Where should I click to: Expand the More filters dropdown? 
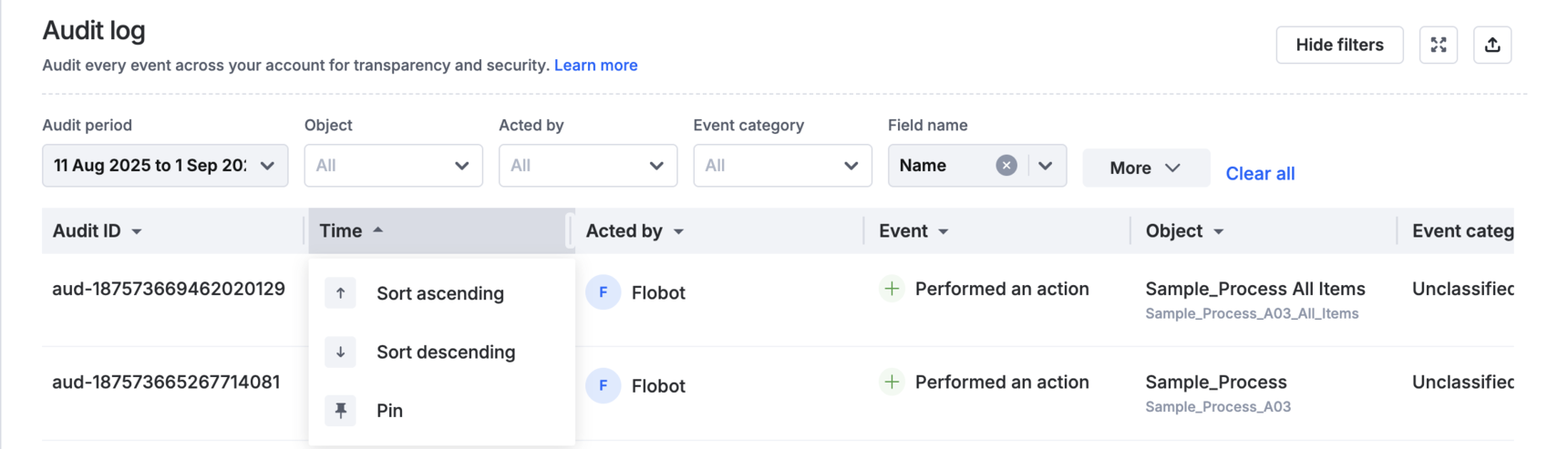1145,168
